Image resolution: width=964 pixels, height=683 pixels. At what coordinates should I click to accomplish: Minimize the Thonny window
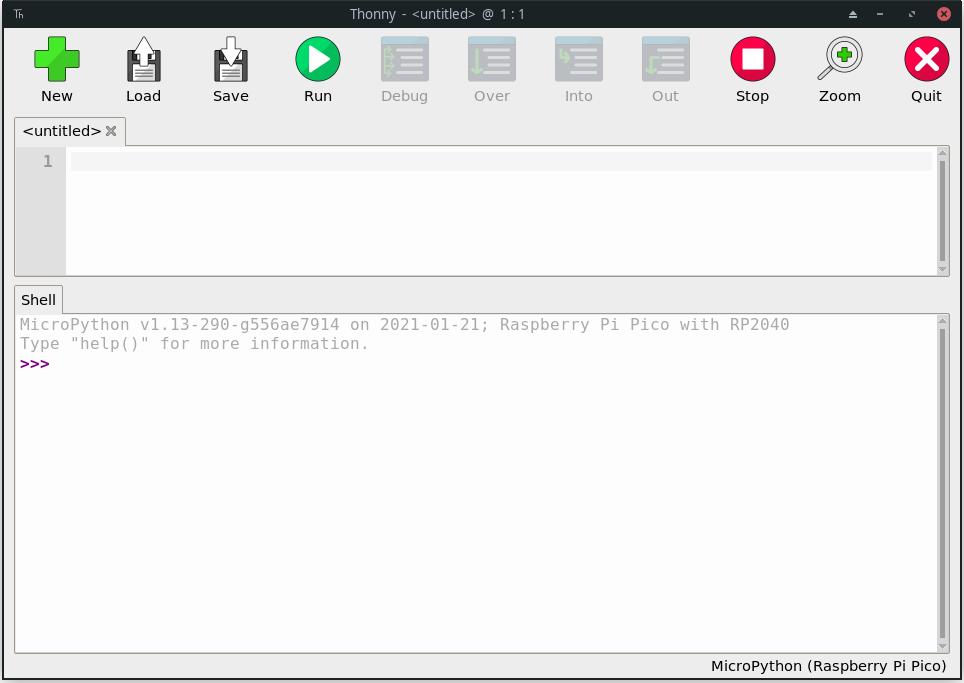coord(880,14)
